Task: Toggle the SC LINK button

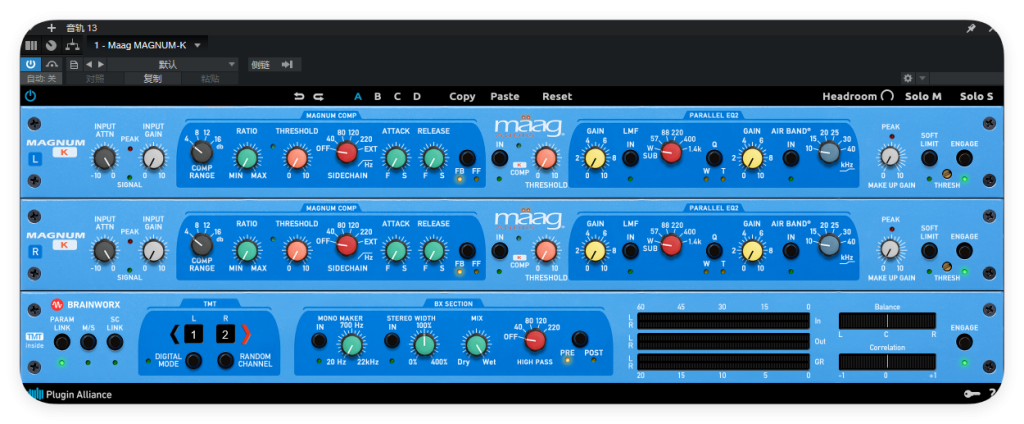Action: click(x=115, y=342)
